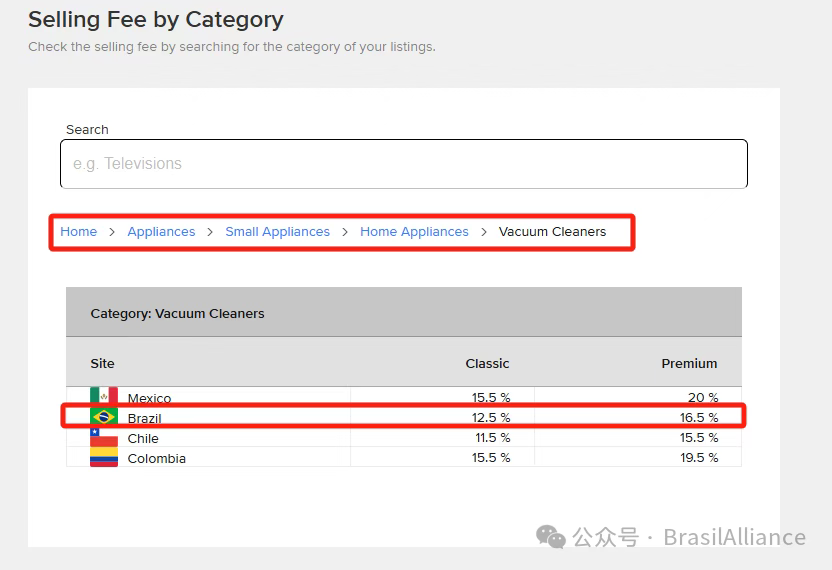Click the Site column header
This screenshot has width=832, height=570.
[x=102, y=363]
